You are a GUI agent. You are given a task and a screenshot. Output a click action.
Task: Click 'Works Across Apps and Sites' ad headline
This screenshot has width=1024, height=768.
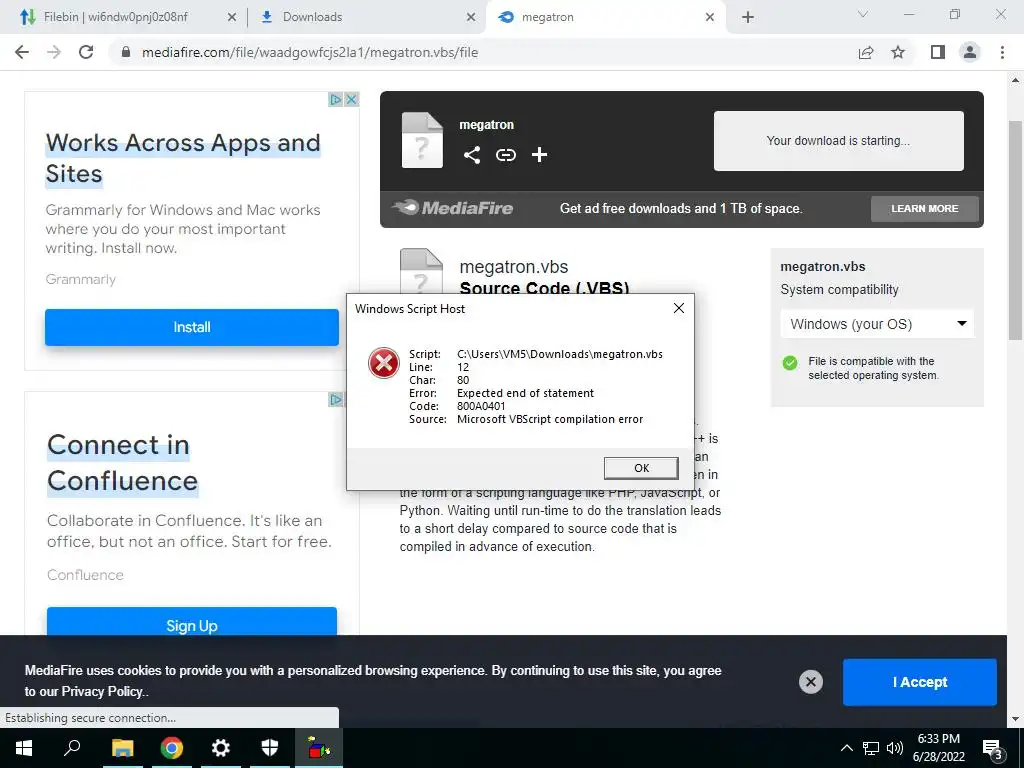[x=183, y=158]
